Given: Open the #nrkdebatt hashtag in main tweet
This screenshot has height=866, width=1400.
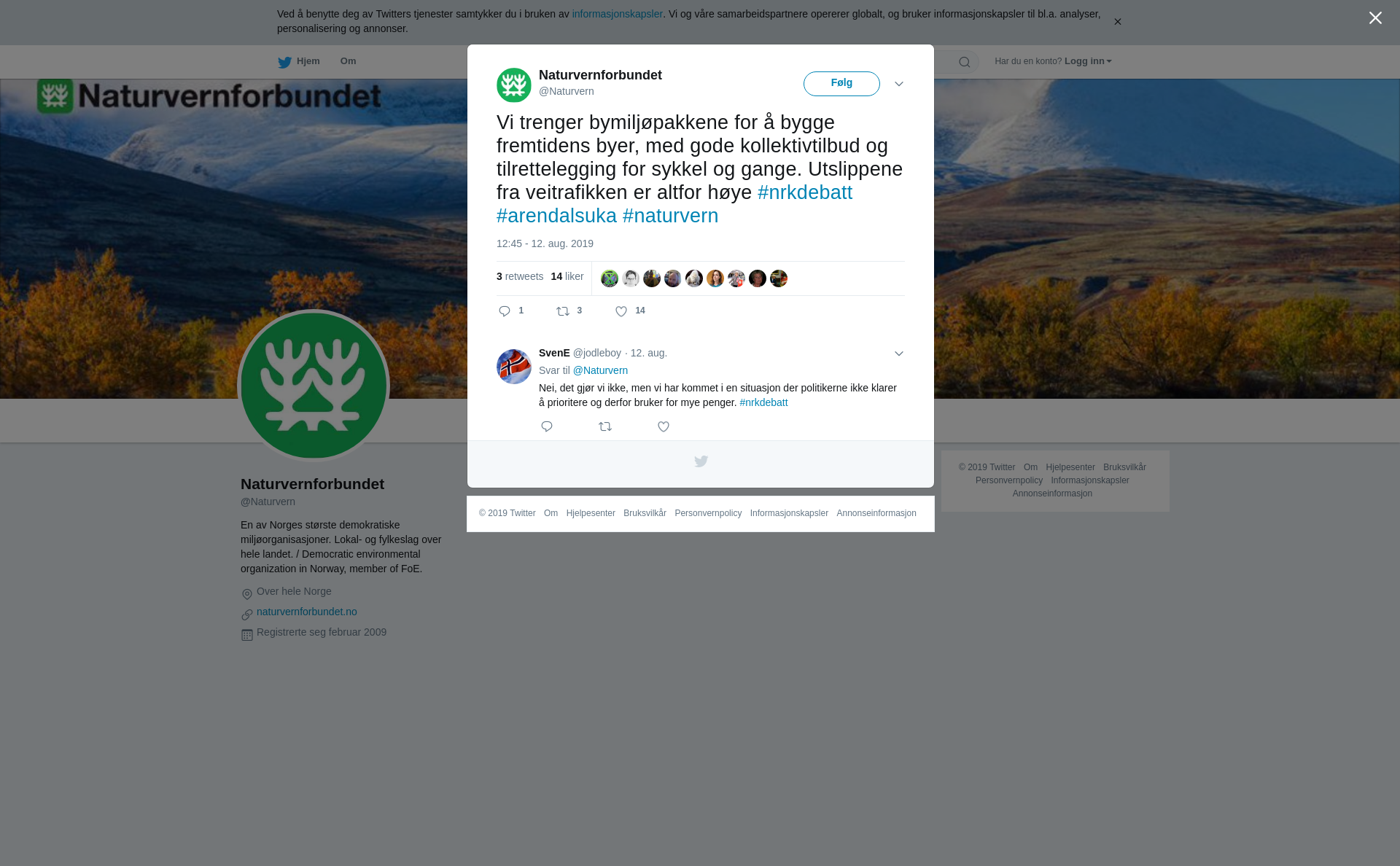Looking at the screenshot, I should (805, 192).
